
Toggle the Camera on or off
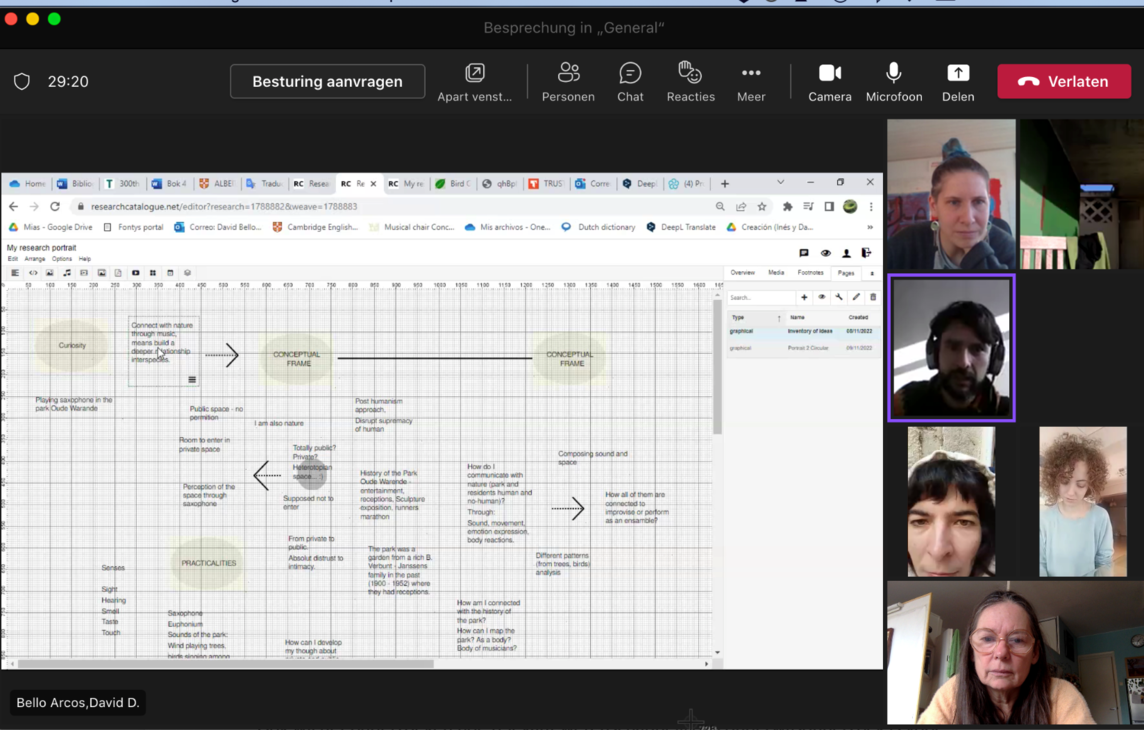[829, 82]
